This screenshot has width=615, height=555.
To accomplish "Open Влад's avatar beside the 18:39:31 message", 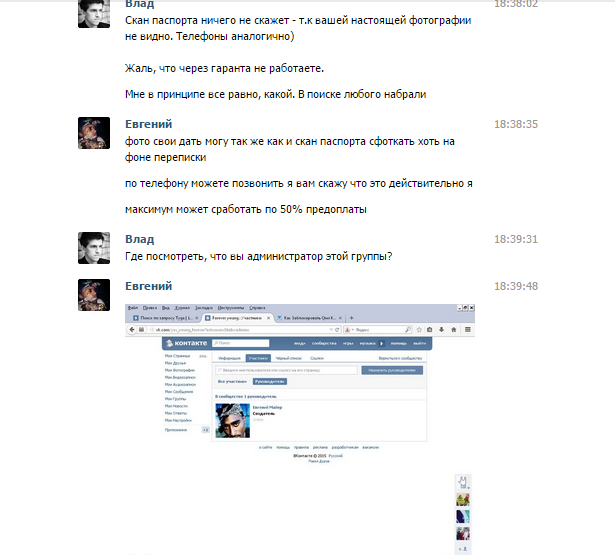I will click(x=94, y=248).
